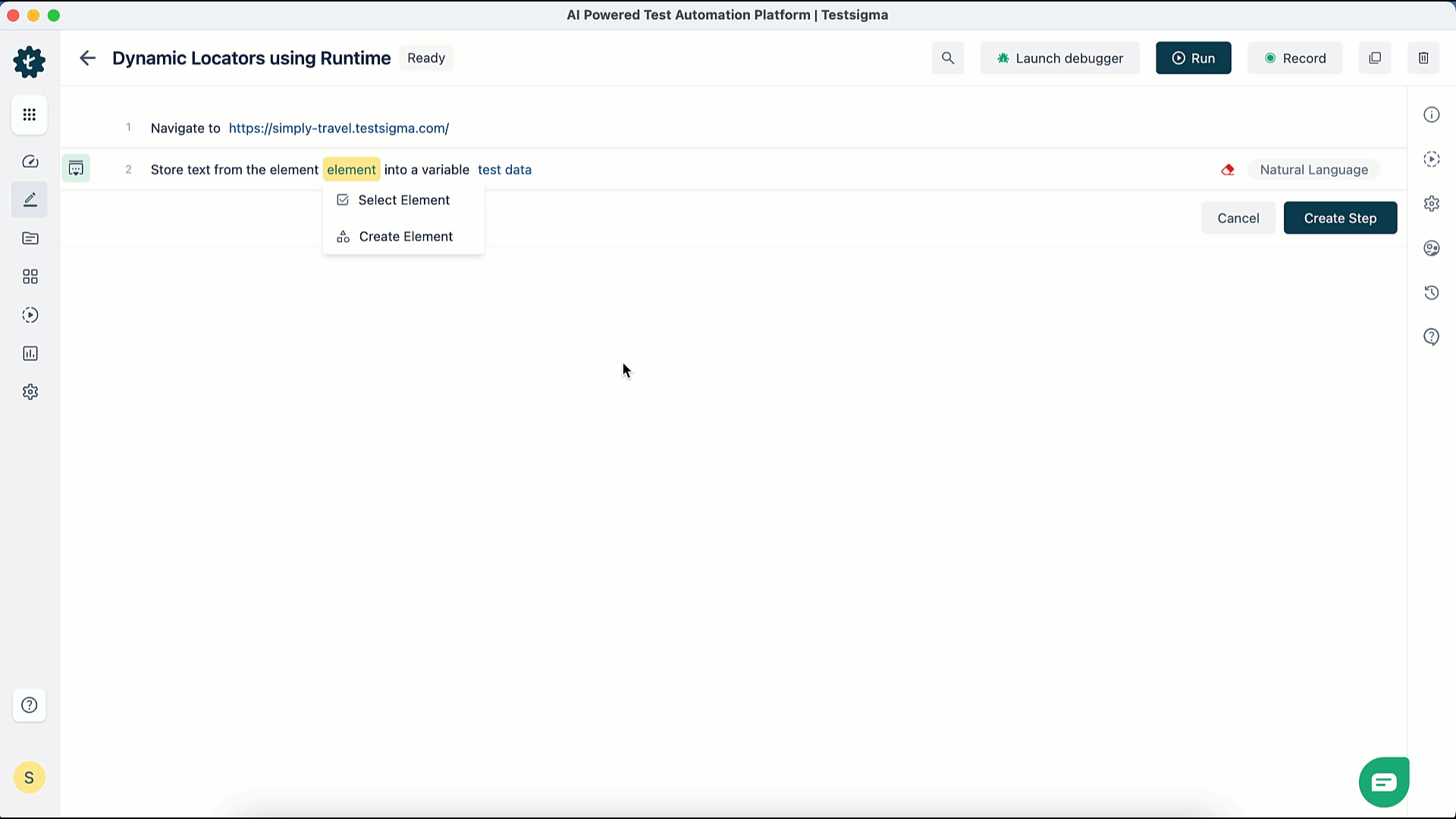1456x819 pixels.
Task: Duplicate the test case with the copy icon
Action: 1375,58
